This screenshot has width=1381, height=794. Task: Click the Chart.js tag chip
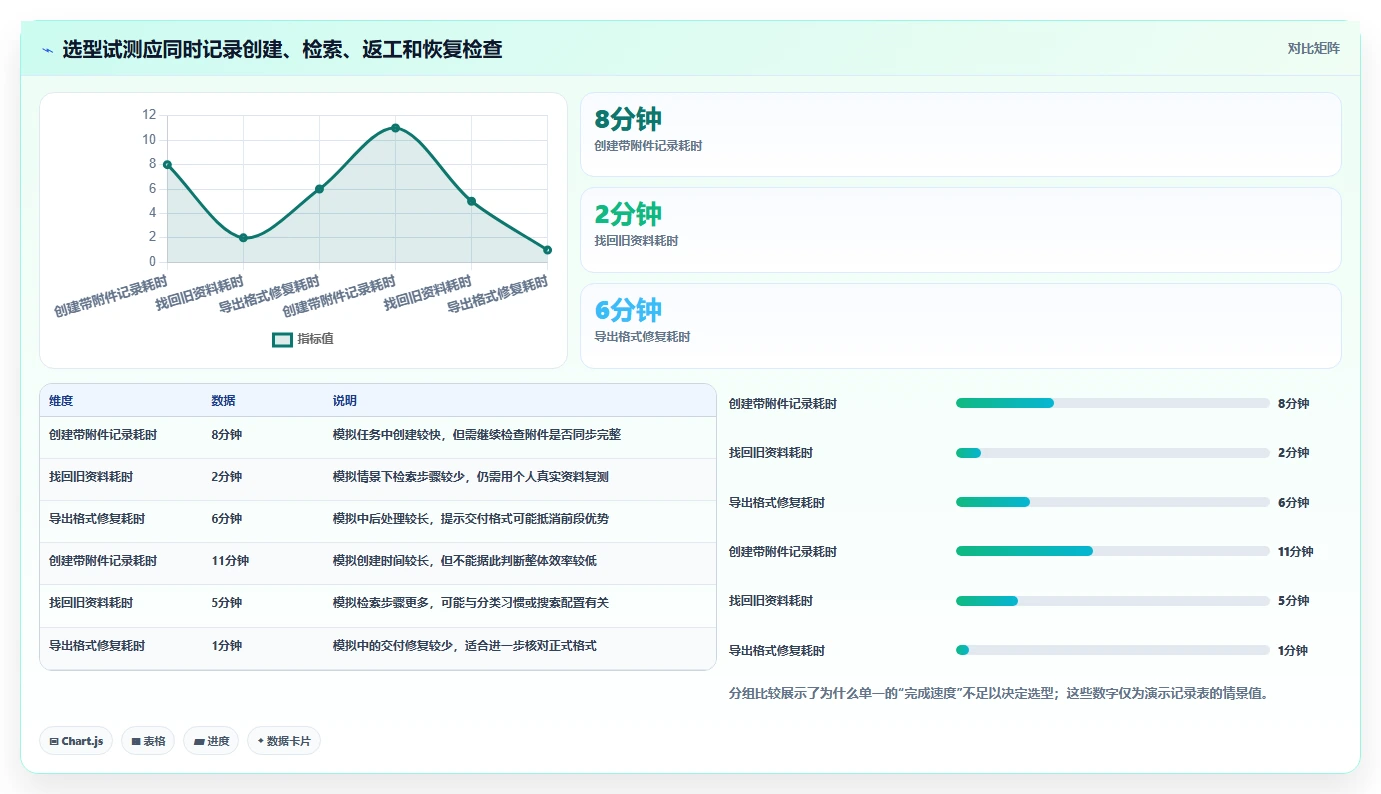[x=77, y=741]
